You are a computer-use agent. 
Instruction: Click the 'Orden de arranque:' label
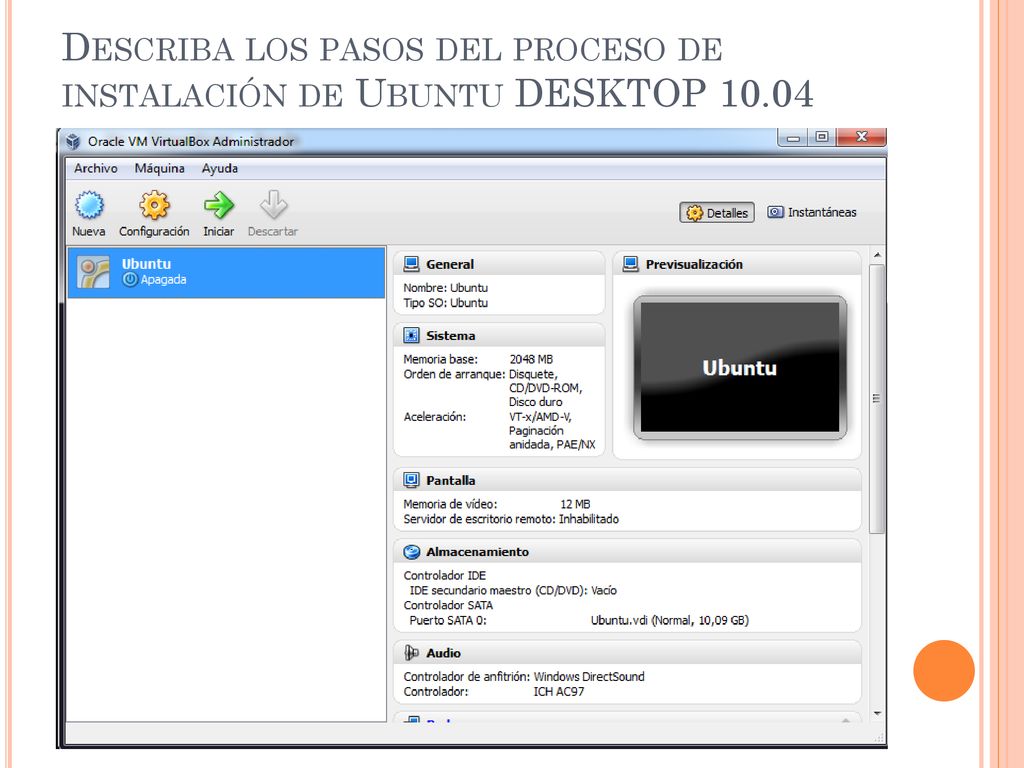tap(455, 374)
